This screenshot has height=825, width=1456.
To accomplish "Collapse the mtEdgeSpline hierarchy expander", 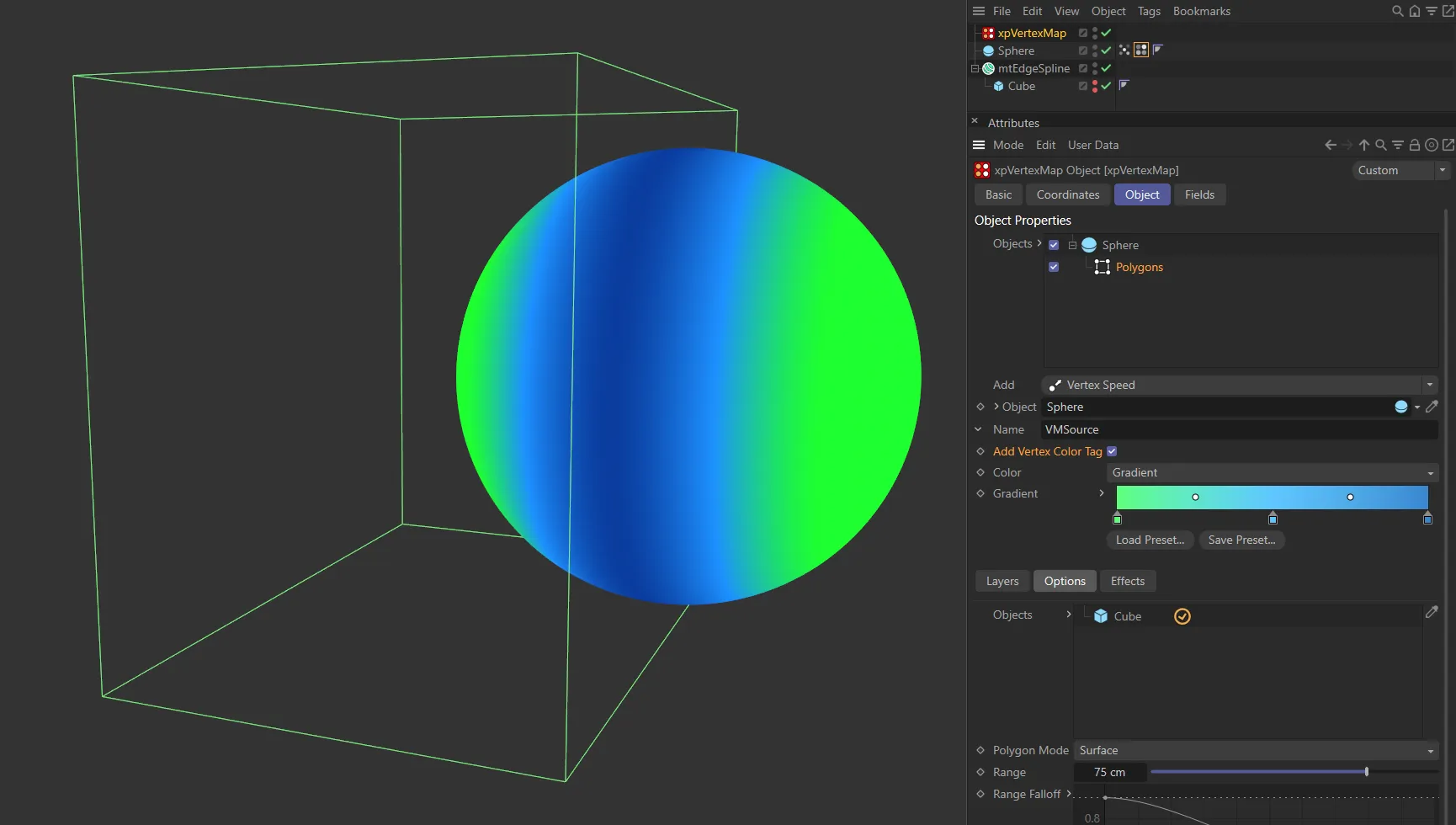I will coord(974,68).
